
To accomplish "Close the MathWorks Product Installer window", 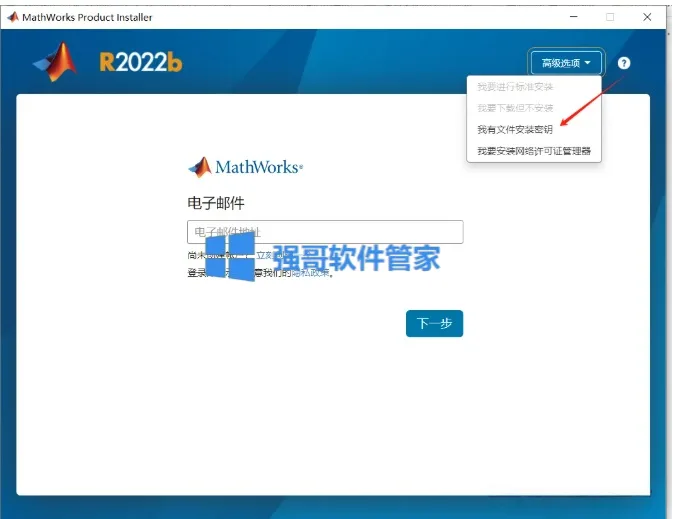I will tap(647, 17).
